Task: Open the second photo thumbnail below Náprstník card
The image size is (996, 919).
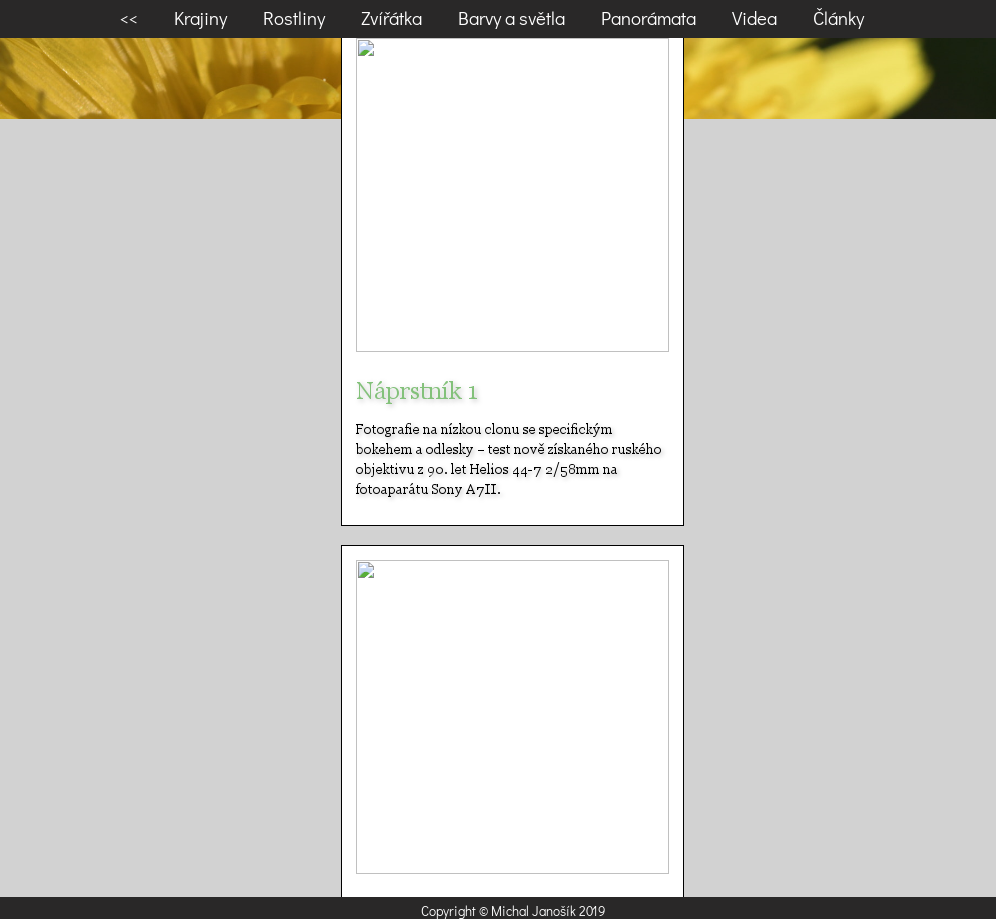Action: pos(512,716)
